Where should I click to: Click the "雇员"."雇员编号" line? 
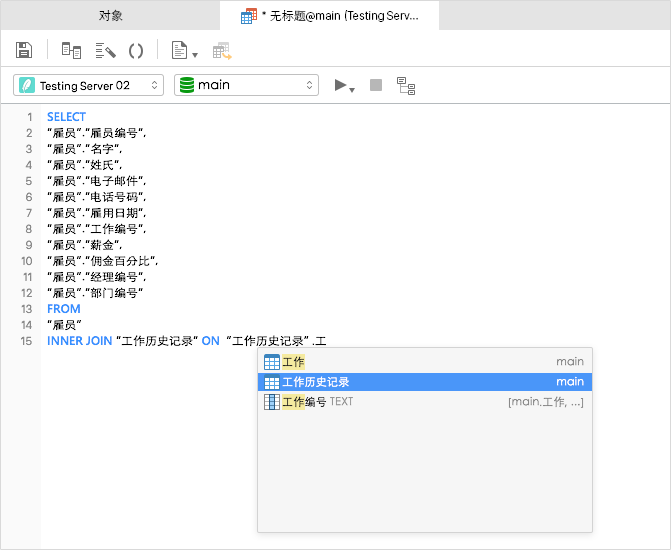pos(97,133)
